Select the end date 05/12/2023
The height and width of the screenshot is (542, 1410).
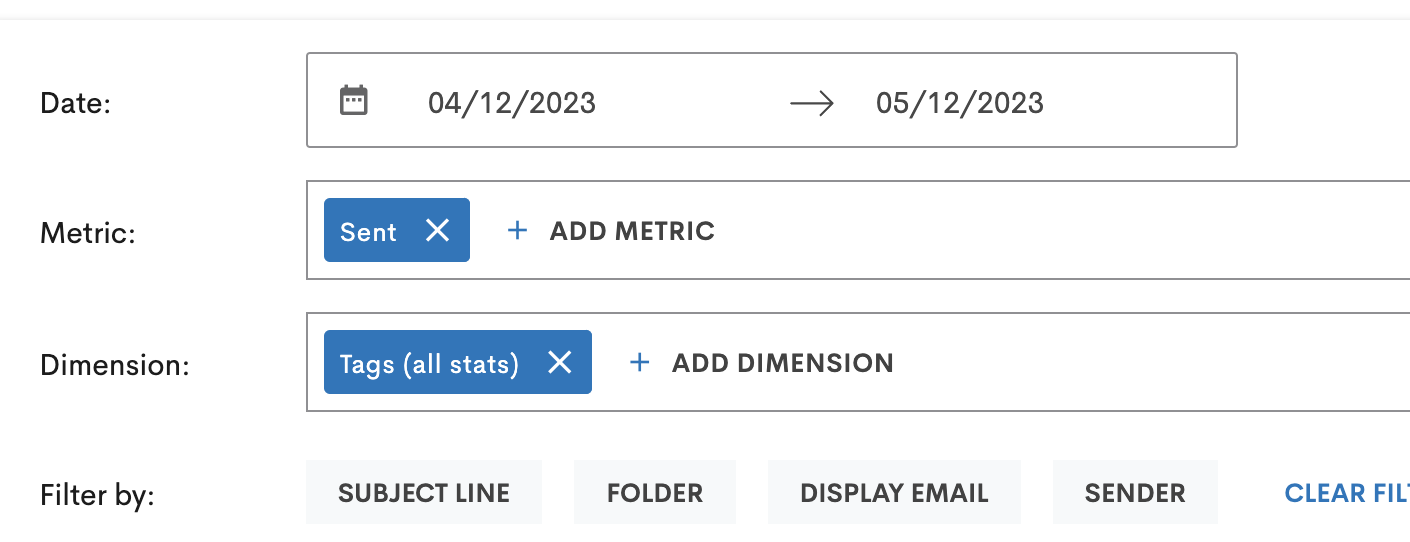point(960,103)
